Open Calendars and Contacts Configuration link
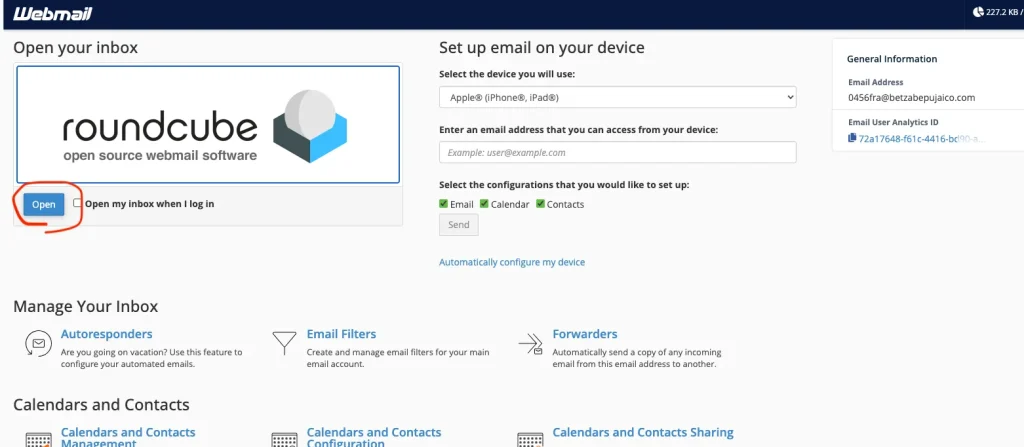1024x447 pixels. [374, 437]
